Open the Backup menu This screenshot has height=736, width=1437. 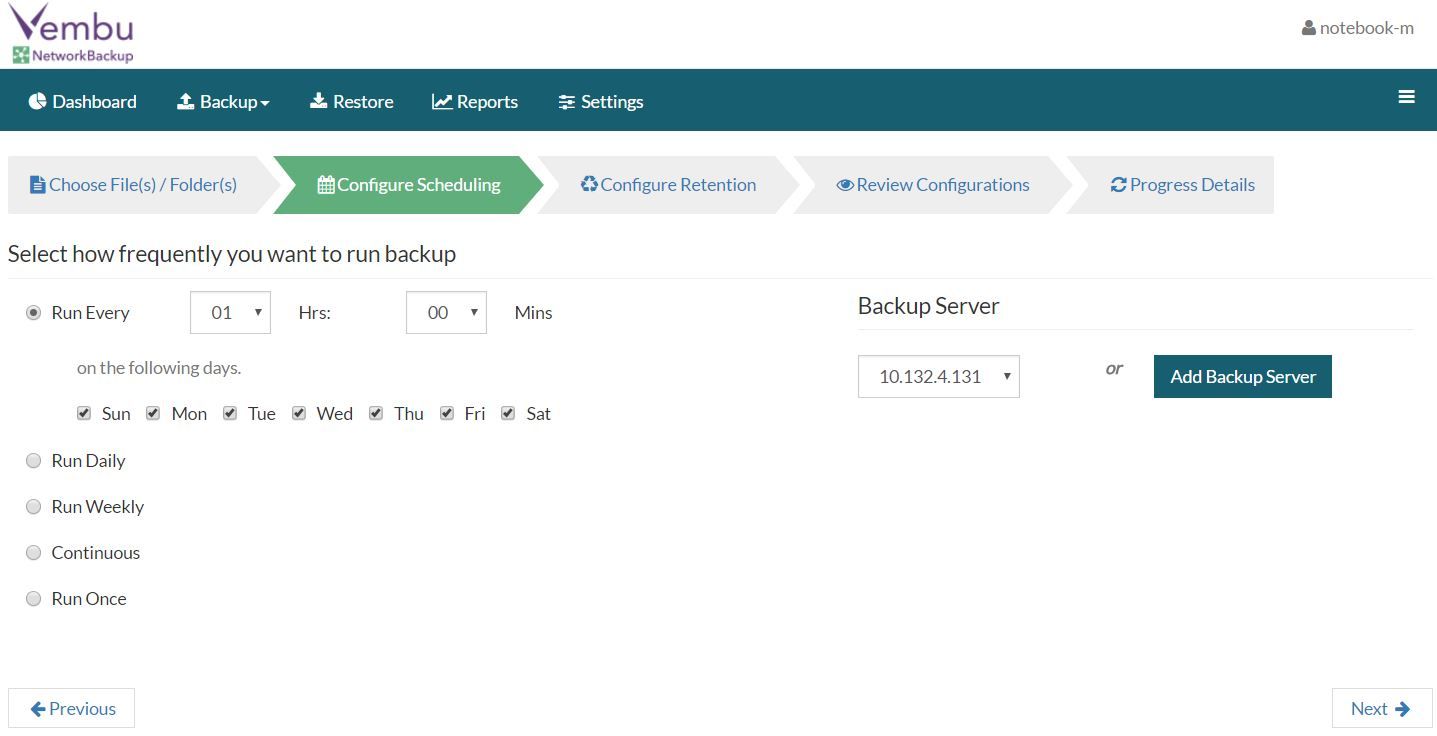click(x=223, y=100)
